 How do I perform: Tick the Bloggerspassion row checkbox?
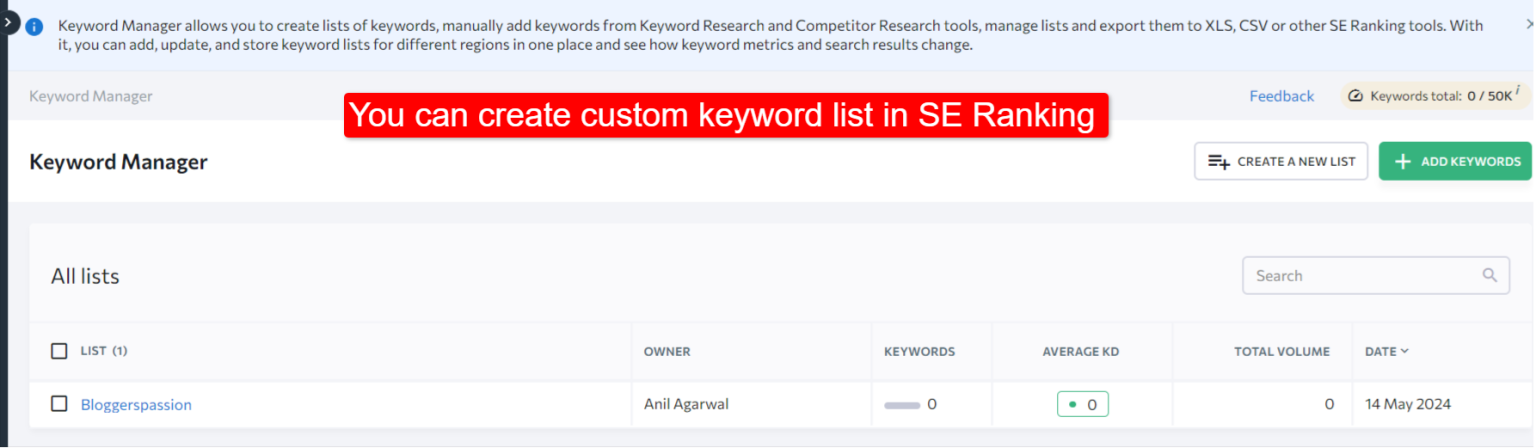[59, 404]
